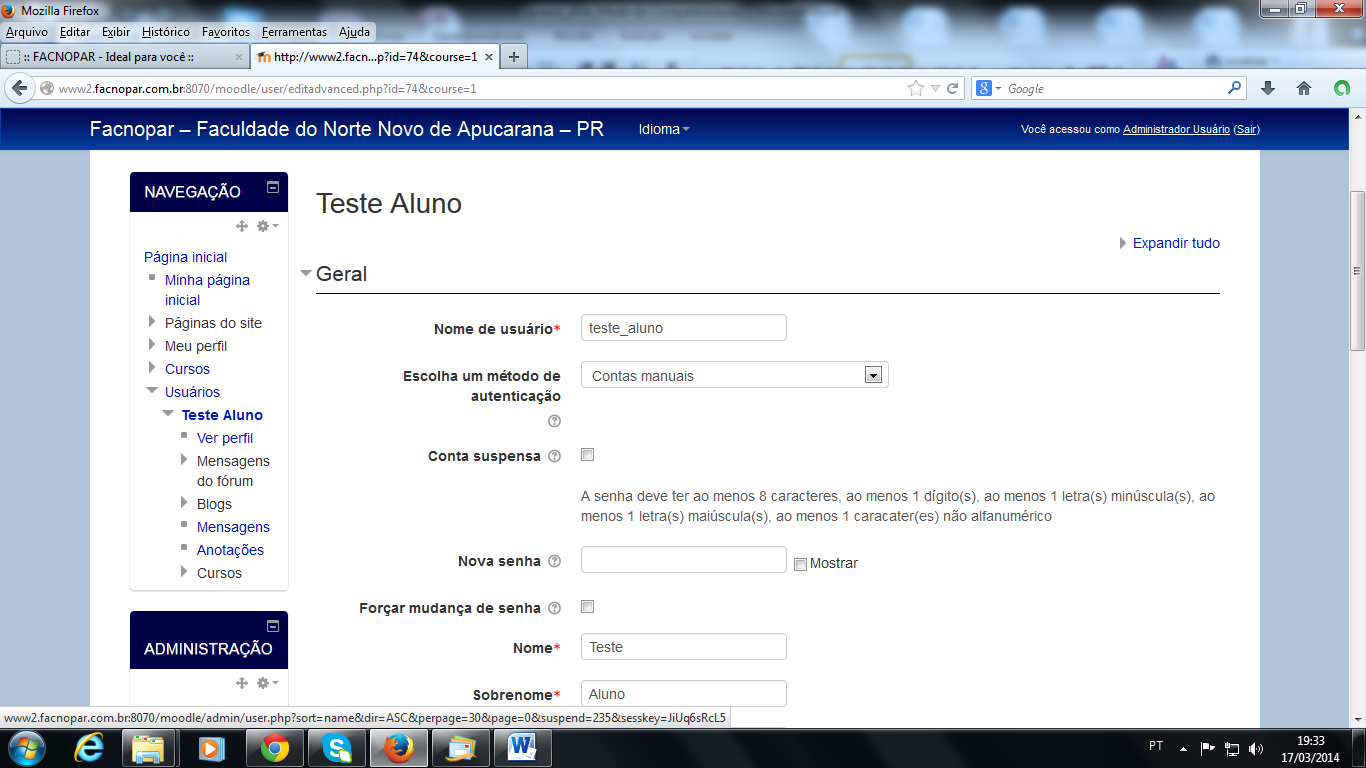Click the Windows Start button
Image resolution: width=1366 pixels, height=768 pixels.
(x=26, y=748)
